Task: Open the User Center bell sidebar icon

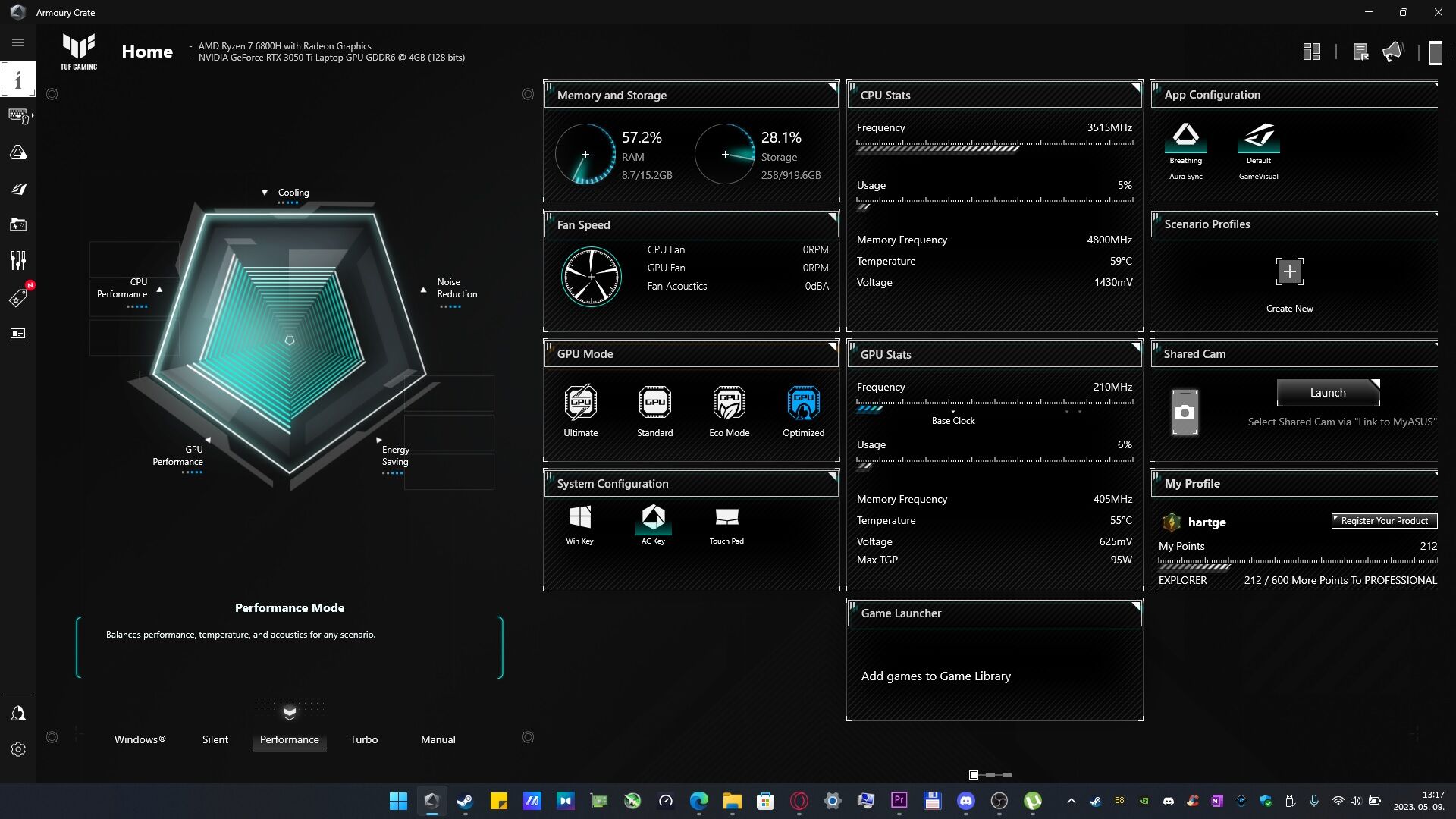Action: (18, 714)
